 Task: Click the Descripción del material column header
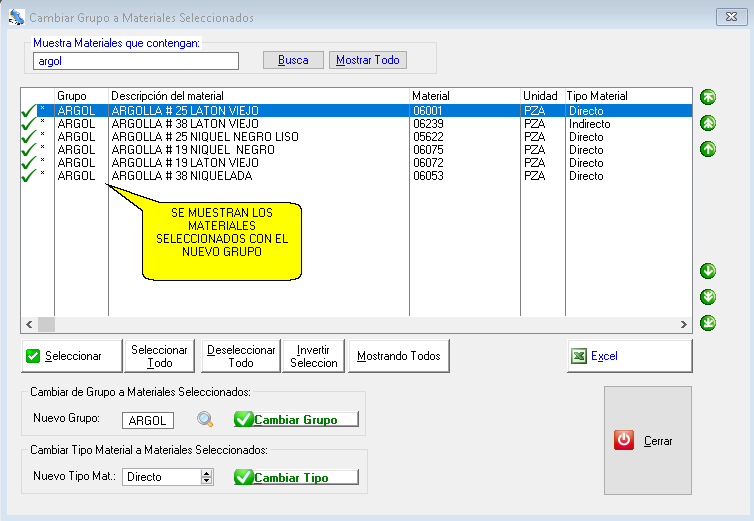[258, 96]
